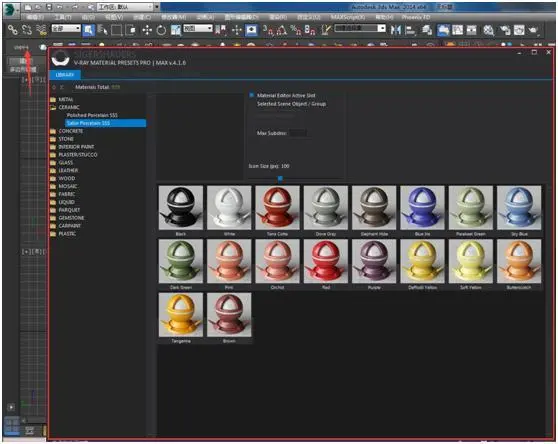Open the Render Setup icon

click(x=505, y=30)
